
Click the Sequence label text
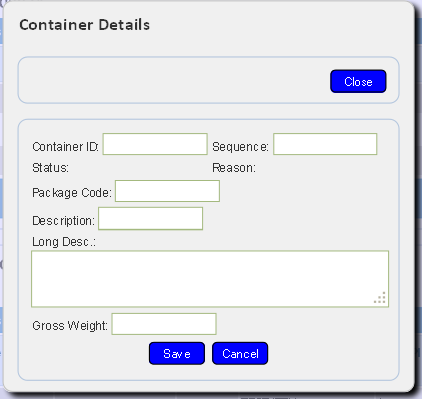click(240, 147)
